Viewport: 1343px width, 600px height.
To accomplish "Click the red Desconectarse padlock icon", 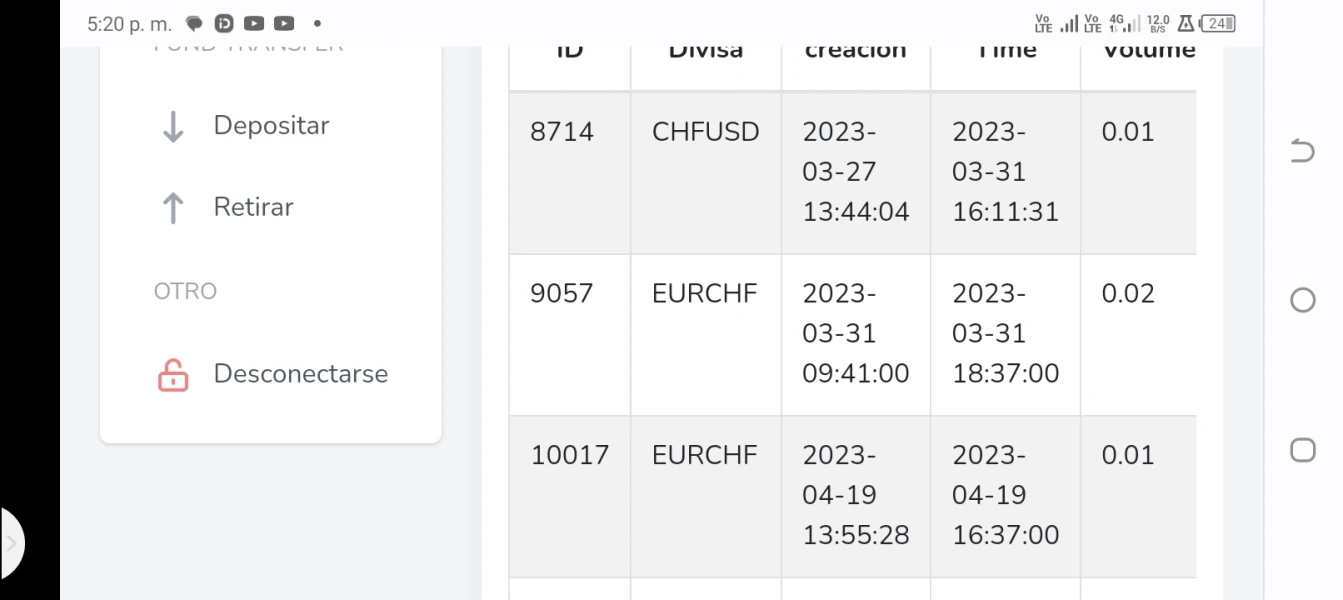I will pos(173,375).
